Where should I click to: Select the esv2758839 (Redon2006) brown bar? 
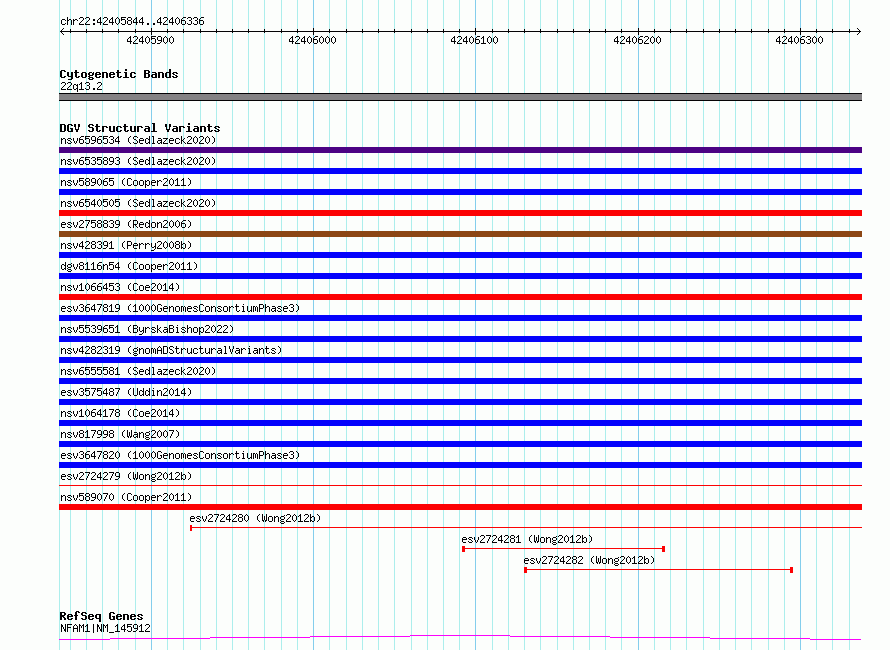460,234
